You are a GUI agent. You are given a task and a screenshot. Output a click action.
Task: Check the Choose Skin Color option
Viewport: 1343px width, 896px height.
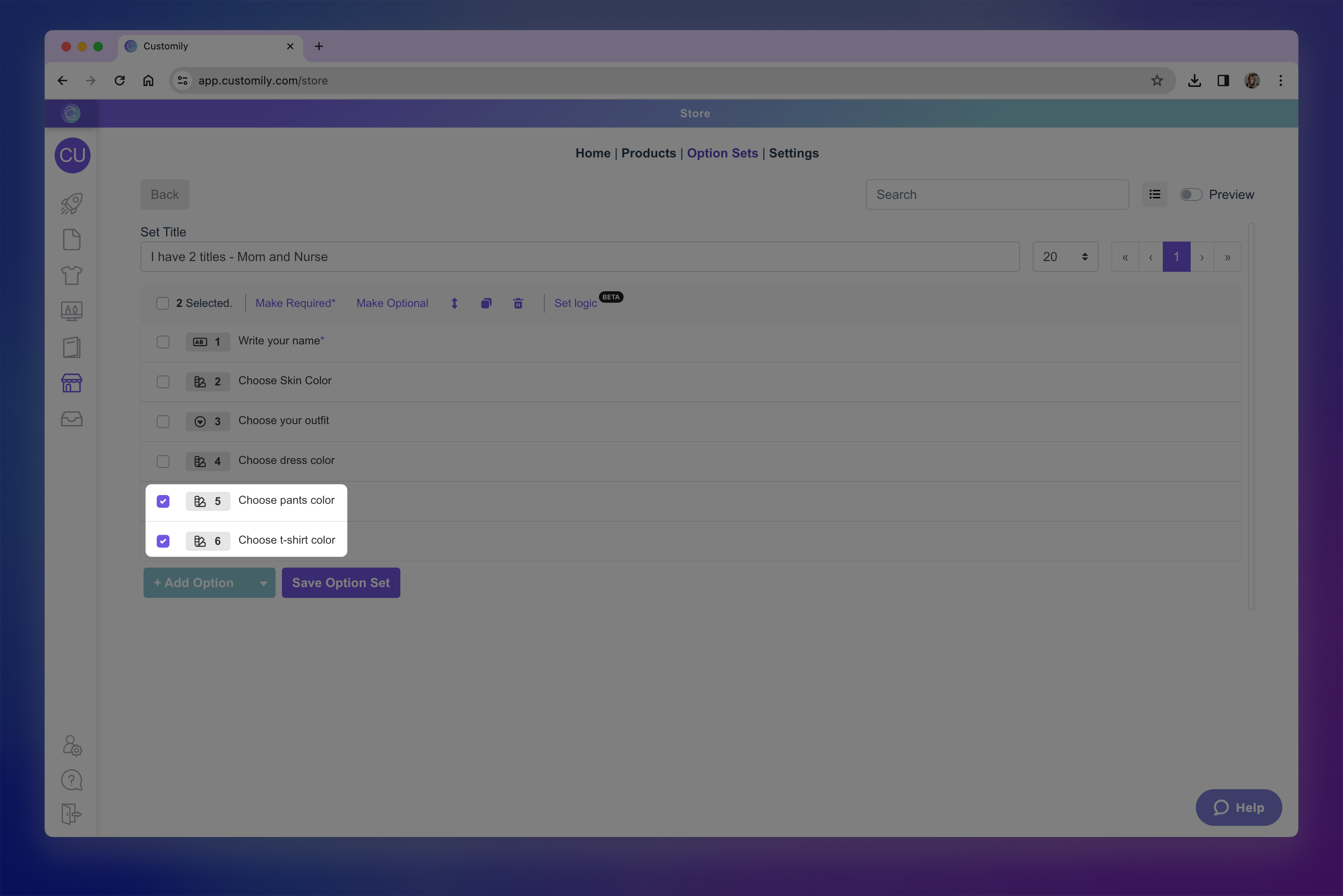click(163, 382)
